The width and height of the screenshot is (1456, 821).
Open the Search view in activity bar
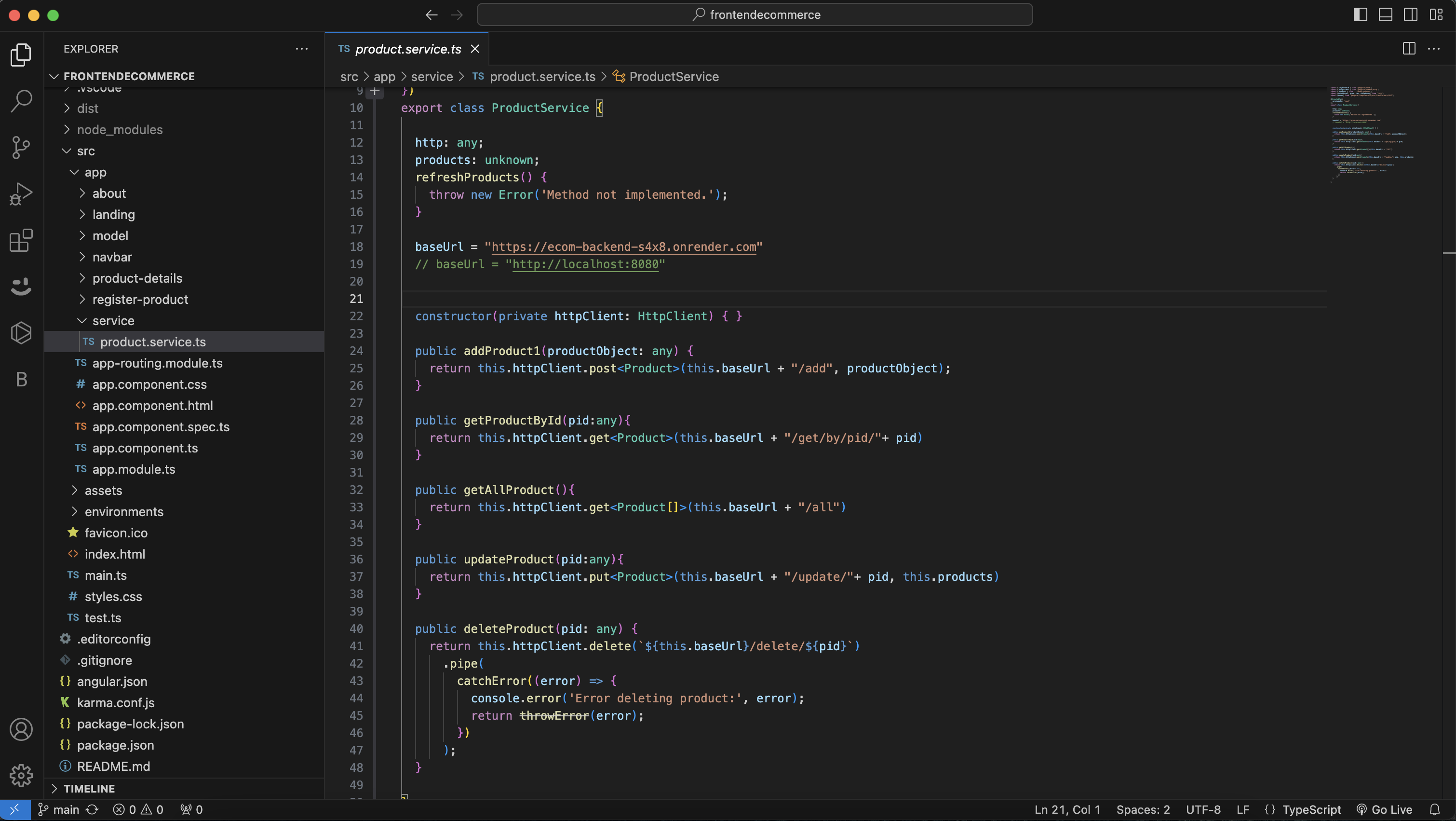coord(22,101)
